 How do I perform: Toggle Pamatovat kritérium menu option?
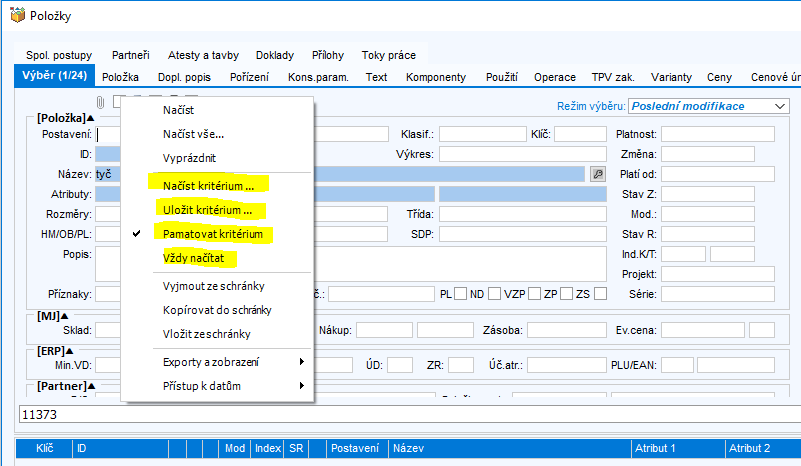(x=213, y=234)
